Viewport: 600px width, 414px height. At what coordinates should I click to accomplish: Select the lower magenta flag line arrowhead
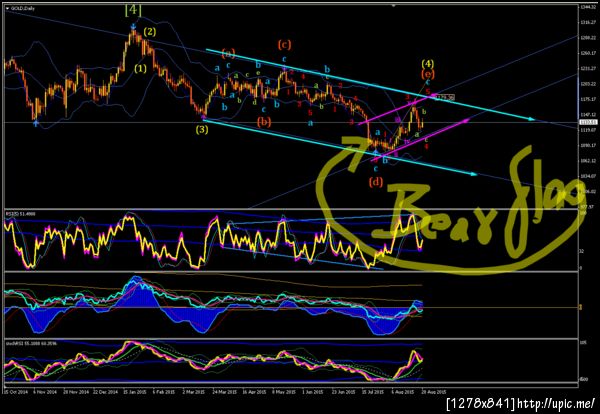[466, 121]
